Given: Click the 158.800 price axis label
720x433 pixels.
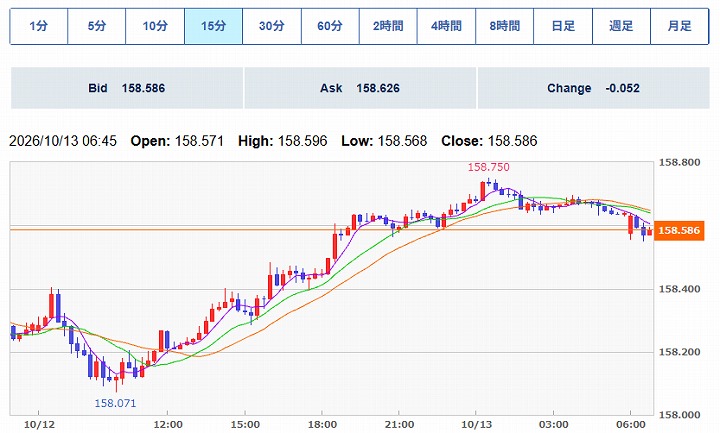Looking at the screenshot, I should coord(680,163).
